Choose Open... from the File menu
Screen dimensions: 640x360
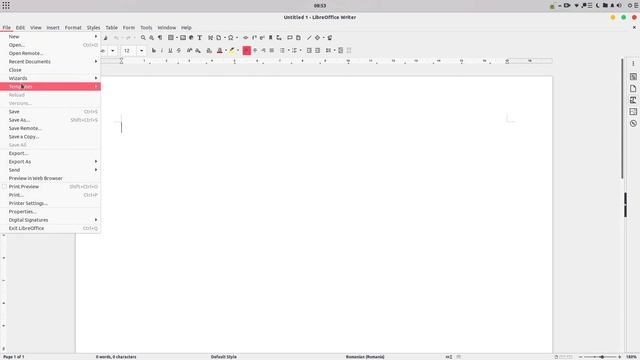click(50, 45)
